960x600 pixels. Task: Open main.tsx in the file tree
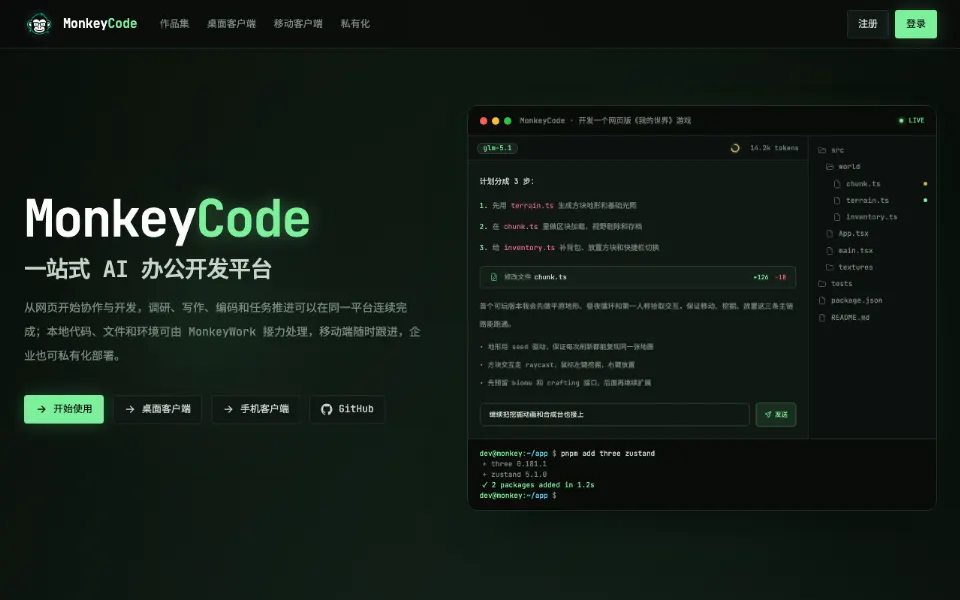[x=849, y=250]
